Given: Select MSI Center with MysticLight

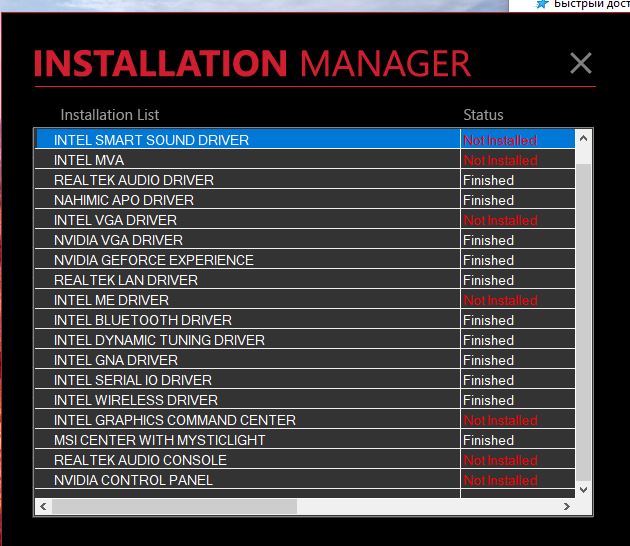Looking at the screenshot, I should [159, 440].
